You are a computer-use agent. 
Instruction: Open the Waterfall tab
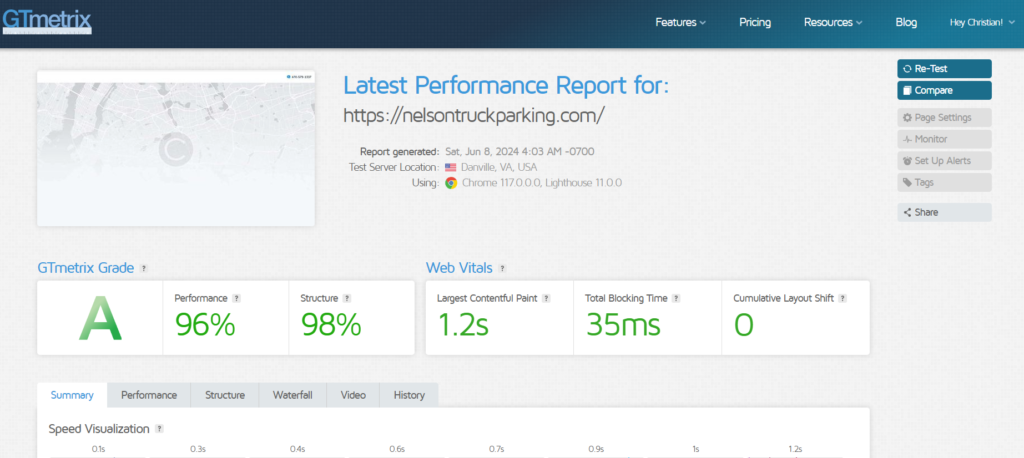293,395
